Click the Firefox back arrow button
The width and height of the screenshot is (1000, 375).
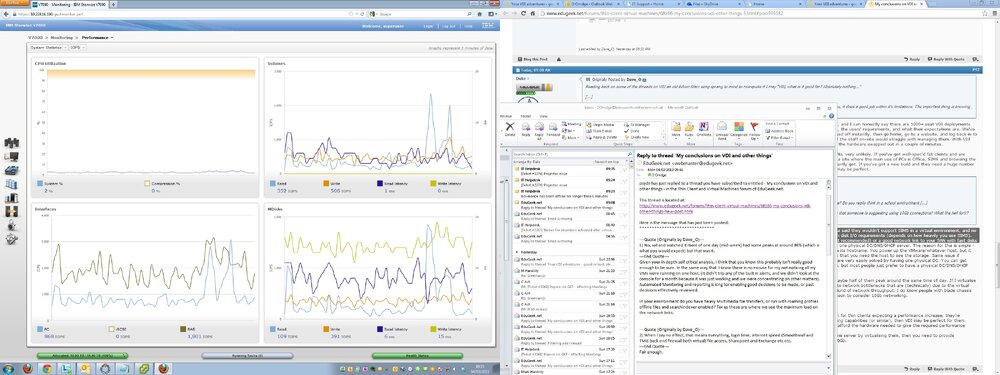pyautogui.click(x=6, y=13)
